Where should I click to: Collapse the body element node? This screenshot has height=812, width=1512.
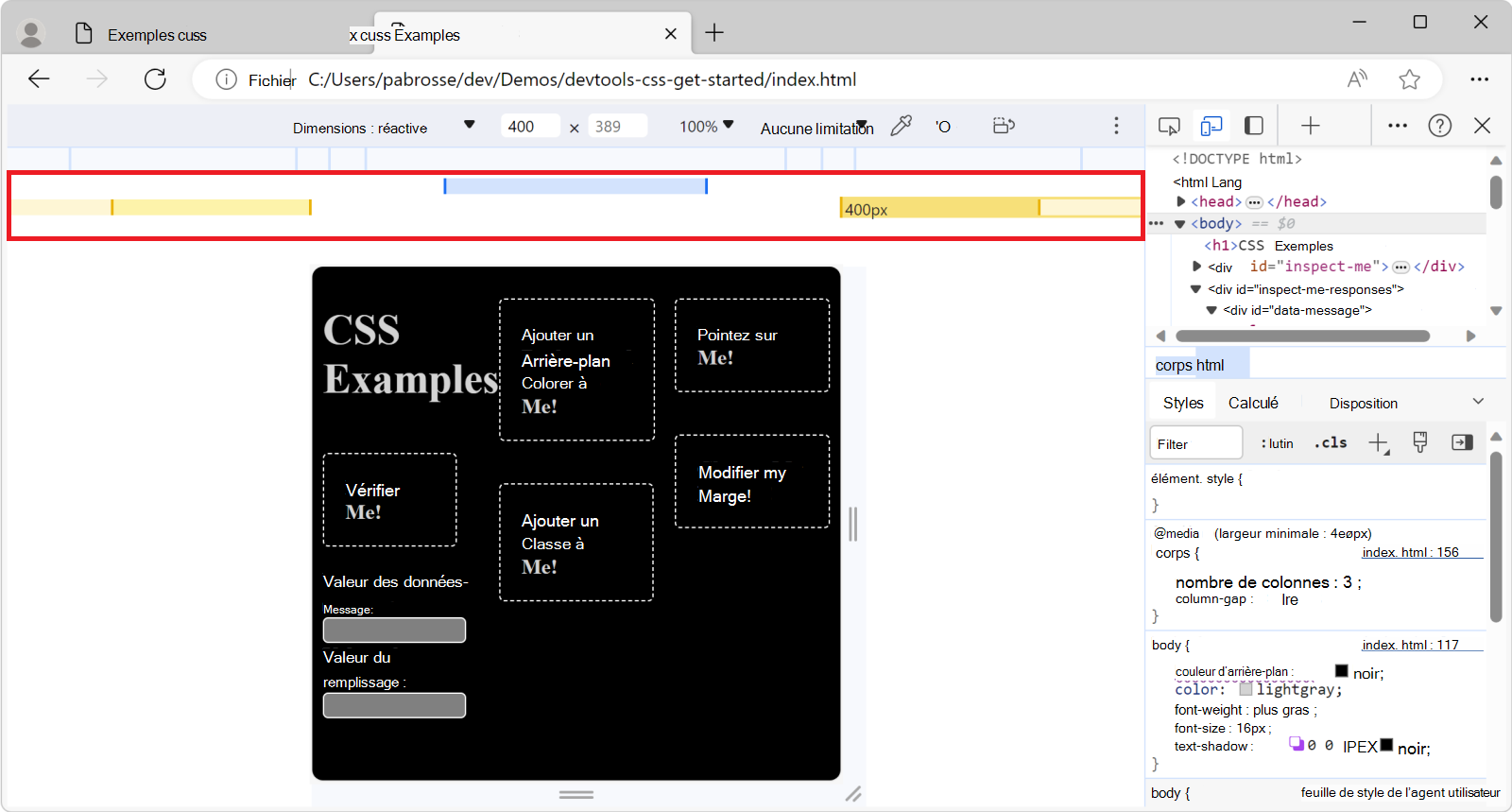point(1179,224)
